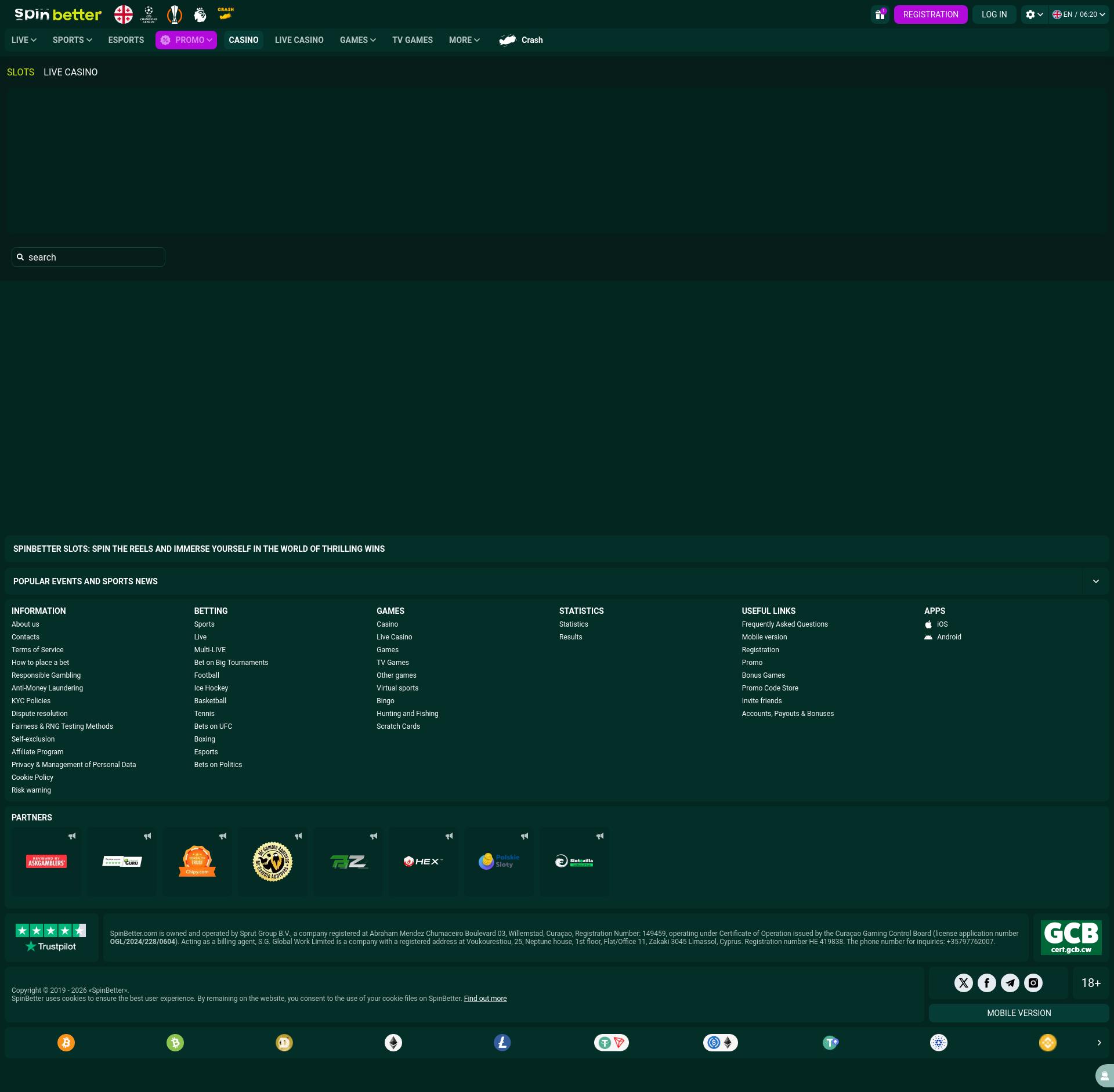Screen dimensions: 1114x1092
Task: Open TV GAMES in the navigation bar
Action: [x=412, y=40]
